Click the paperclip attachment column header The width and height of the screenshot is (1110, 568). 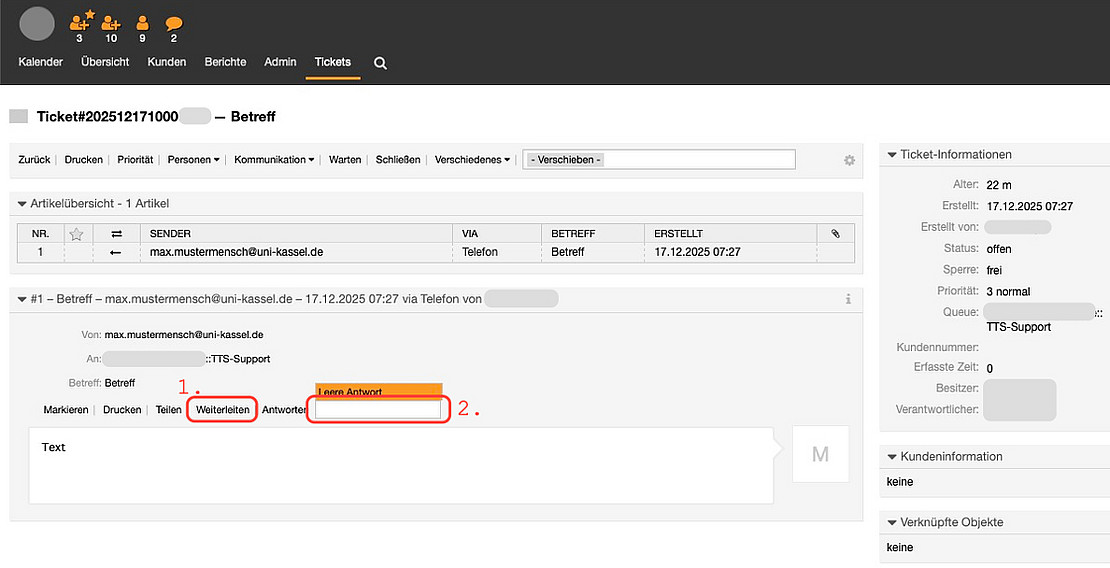[835, 233]
